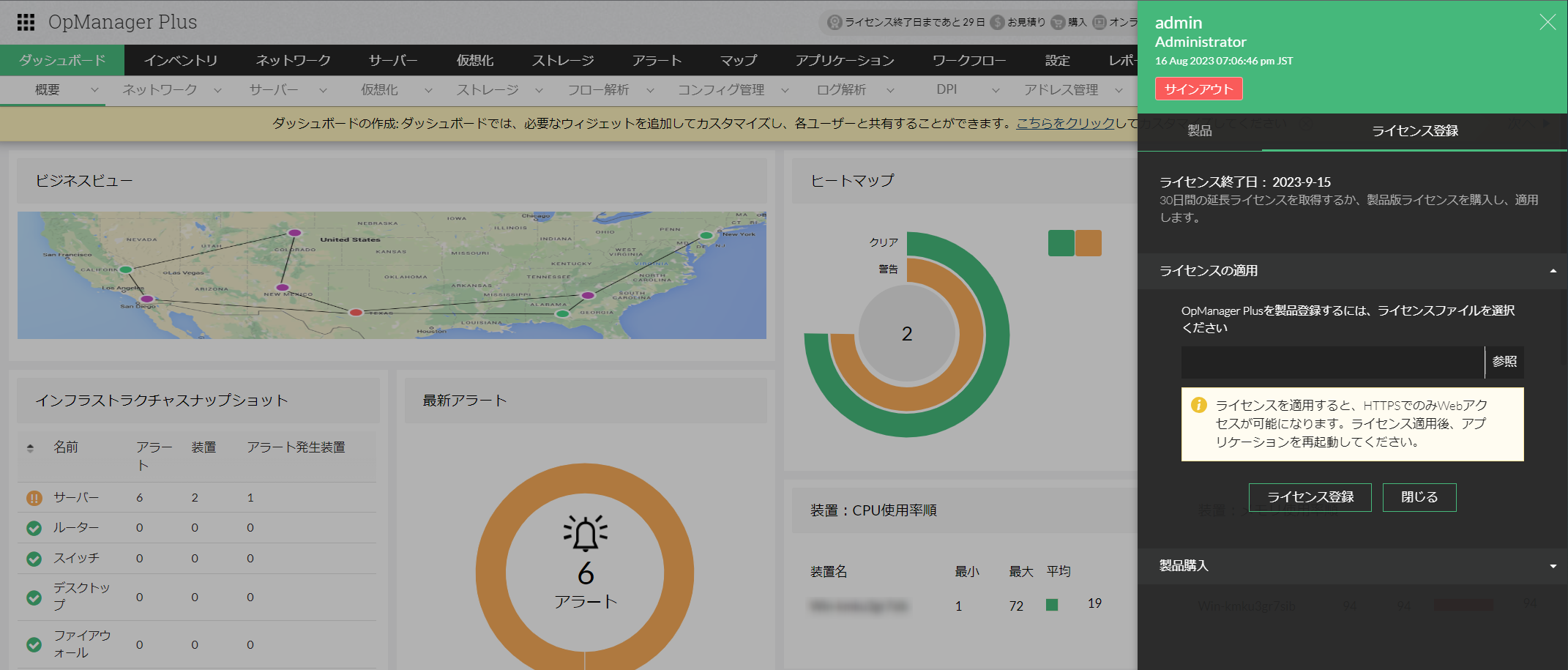This screenshot has width=1568, height=670.
Task: Close the admin panel with the X
Action: 1547,23
